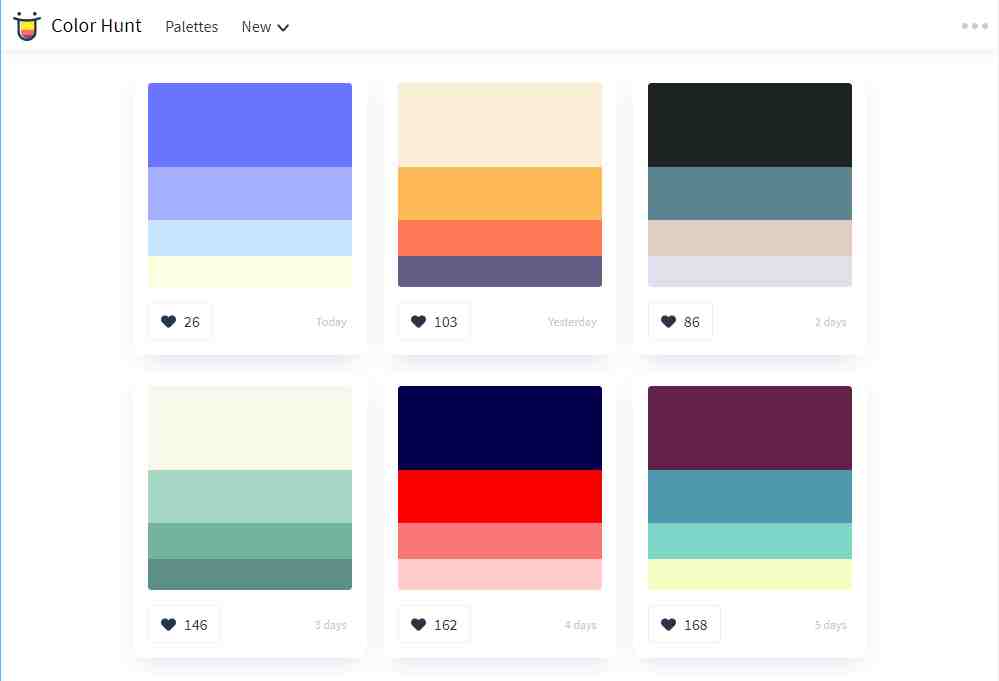Screen dimensions: 999x681
Task: Choose pale lime swatch in 168-likes palette
Action: point(750,575)
